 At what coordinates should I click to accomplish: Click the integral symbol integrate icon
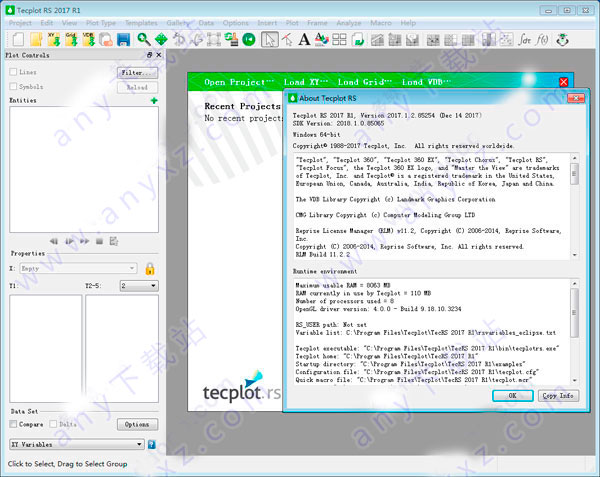pos(524,39)
